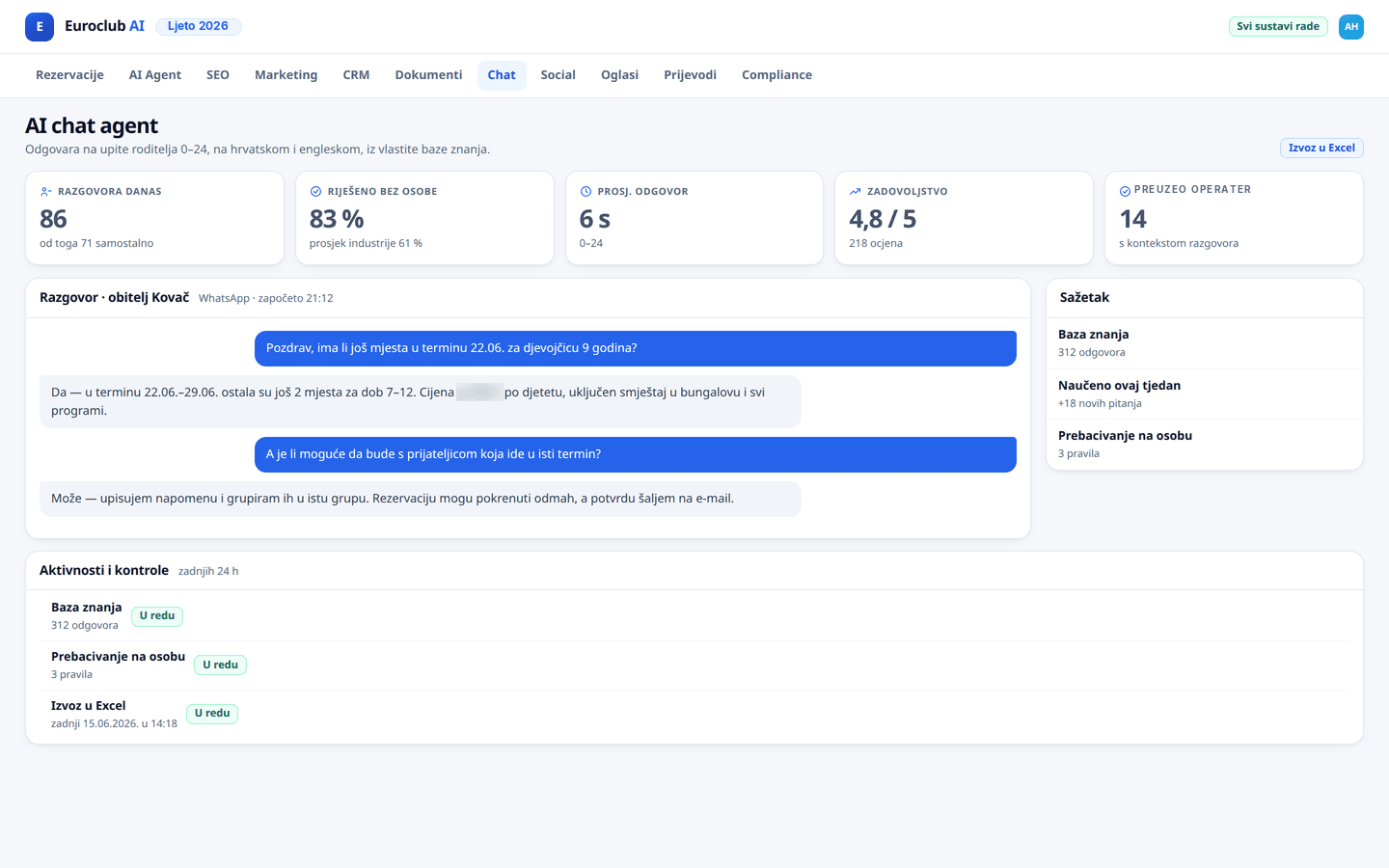This screenshot has width=1389, height=868.
Task: Click the U redu badge for Baza znanja
Action: point(157,615)
